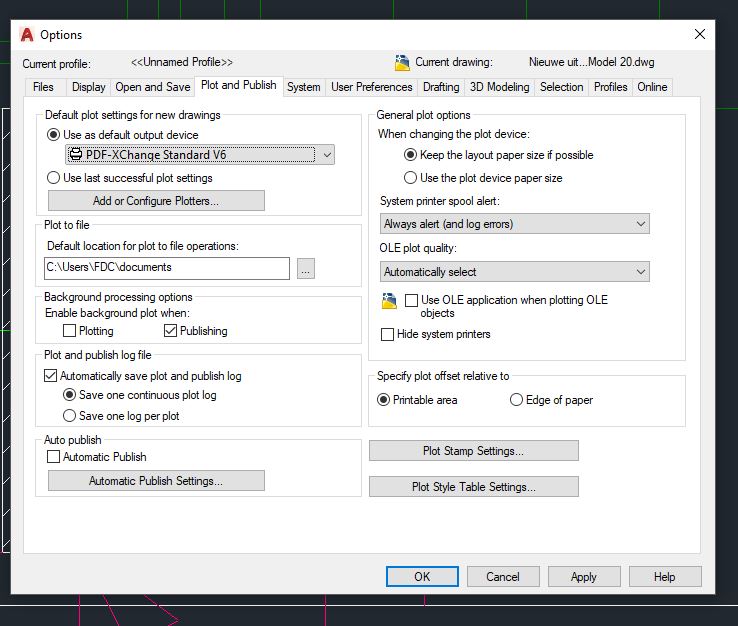Image resolution: width=738 pixels, height=626 pixels.
Task: Switch to the Drafting tab
Action: coord(441,87)
